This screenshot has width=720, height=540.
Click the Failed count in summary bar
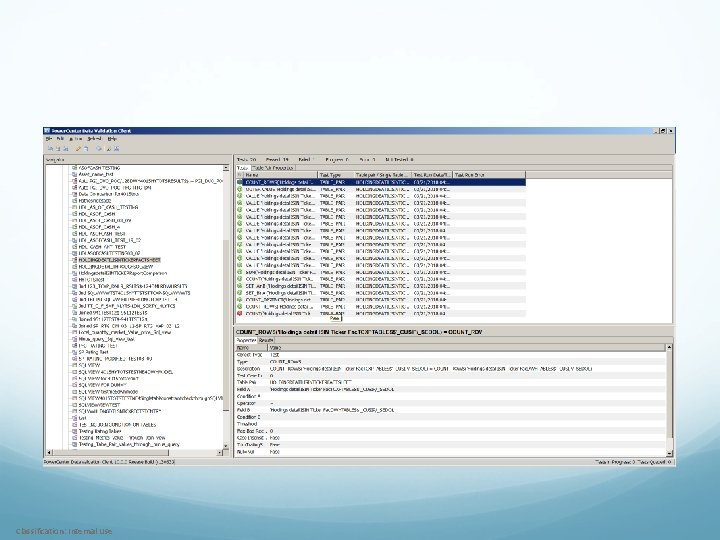[x=306, y=160]
